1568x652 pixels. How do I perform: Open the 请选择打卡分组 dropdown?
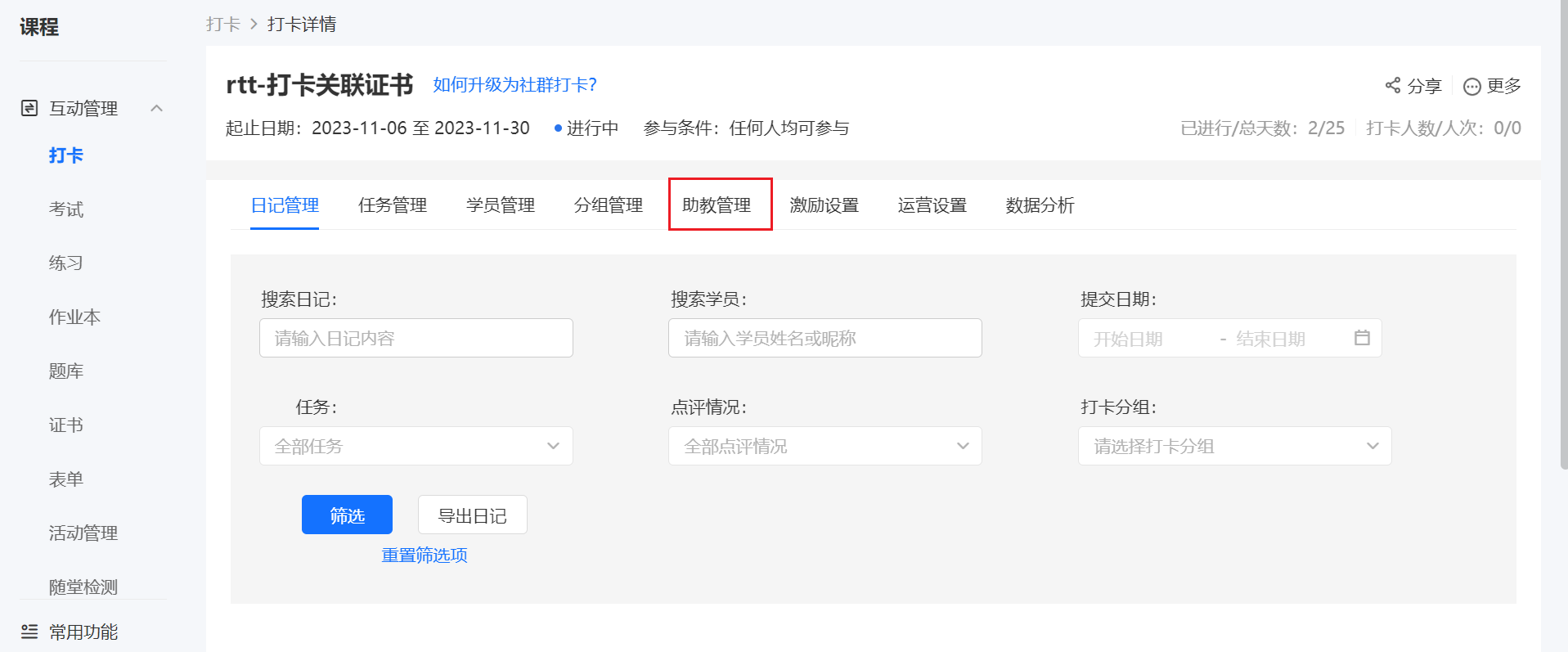[1235, 446]
